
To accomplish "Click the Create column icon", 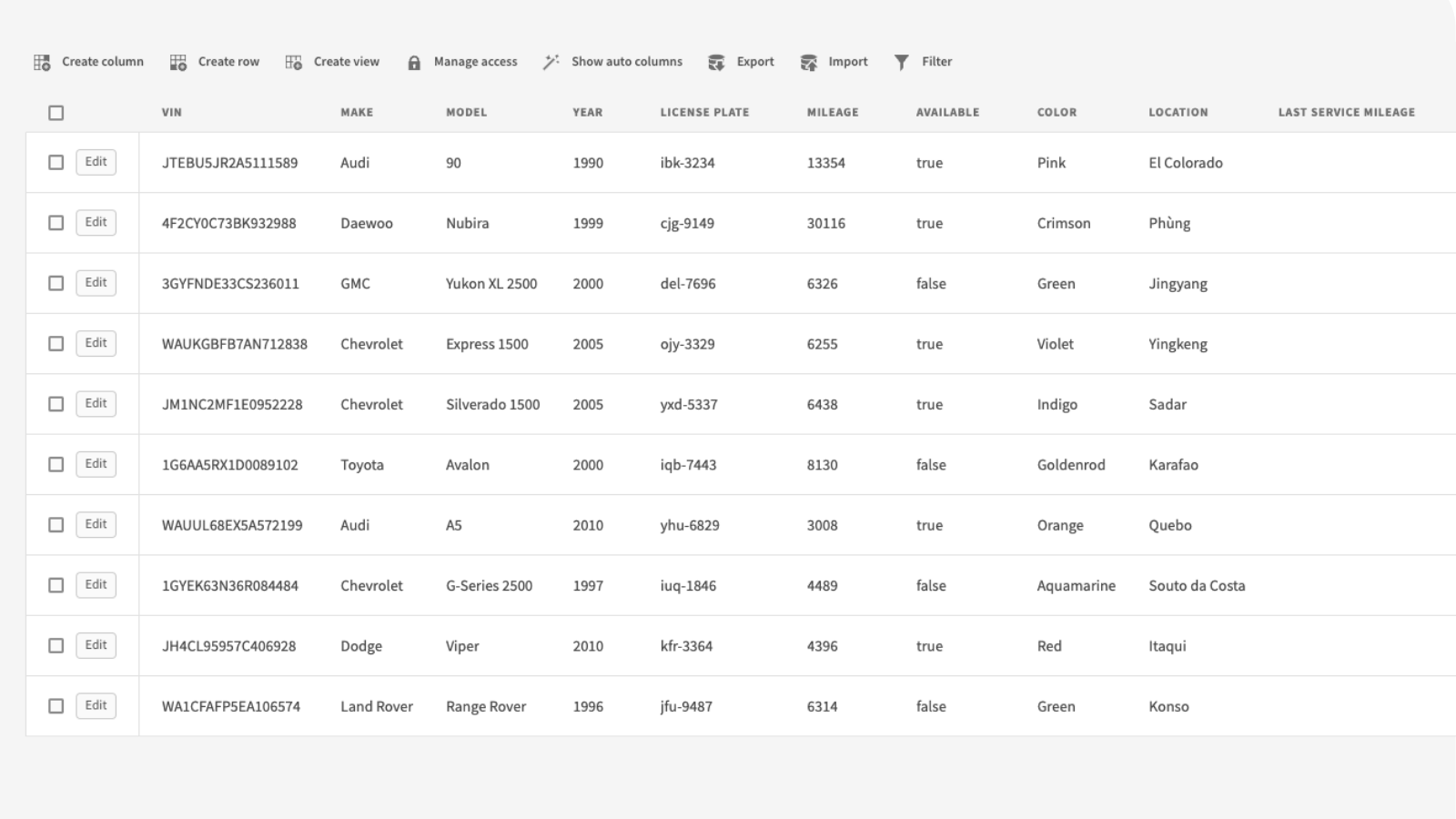I will point(42,62).
